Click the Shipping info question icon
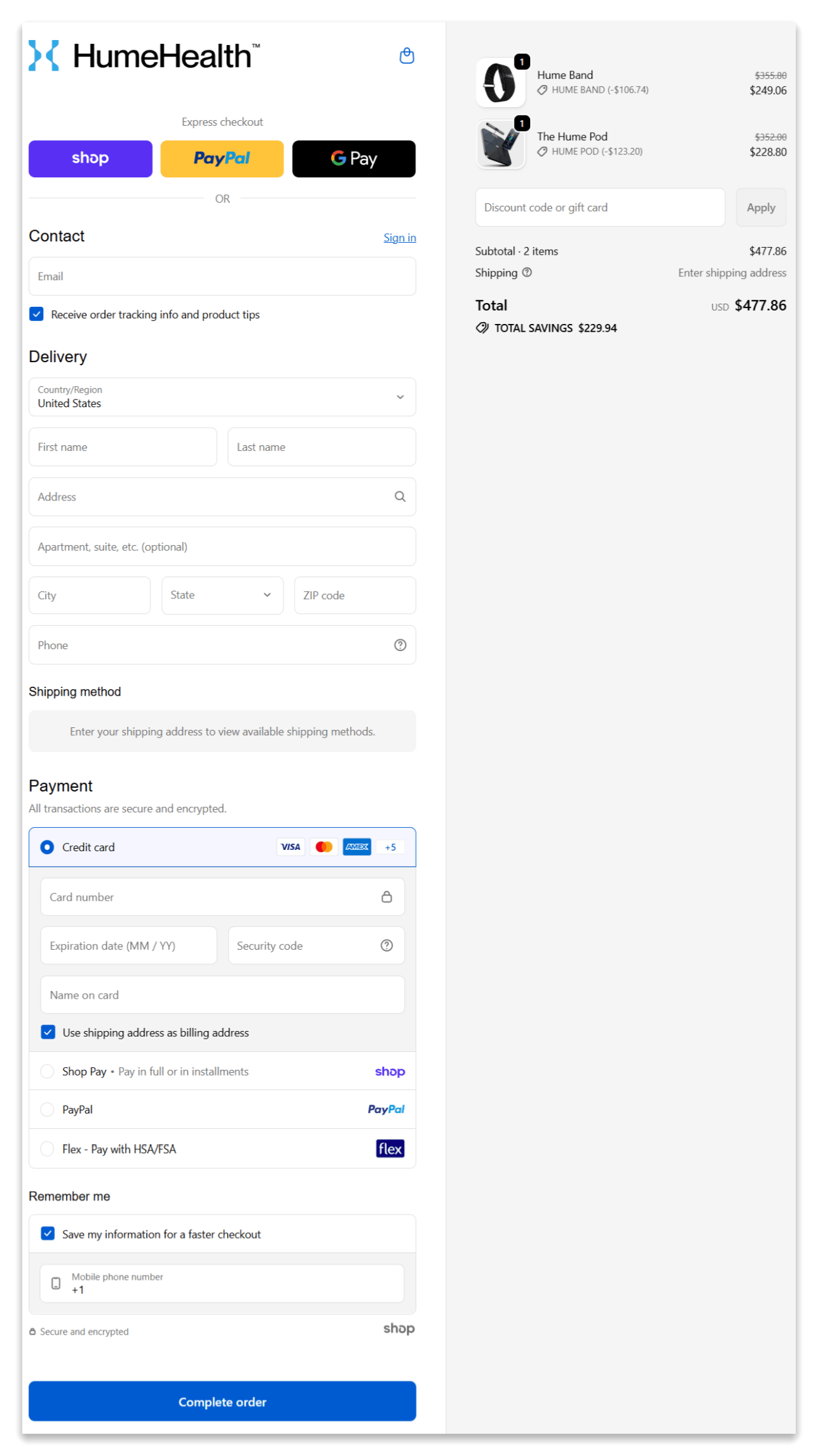The height and width of the screenshot is (1456, 818). (x=527, y=273)
